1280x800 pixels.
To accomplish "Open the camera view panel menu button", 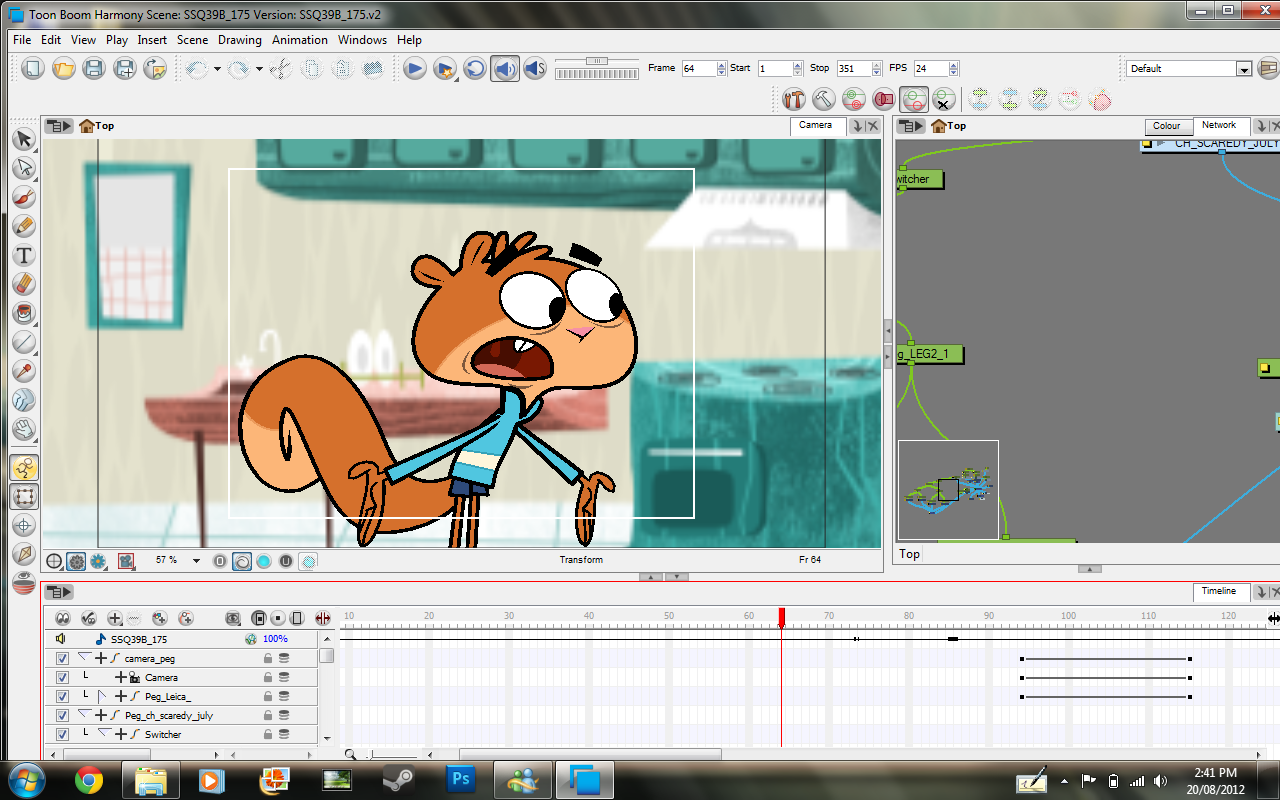I will 59,126.
